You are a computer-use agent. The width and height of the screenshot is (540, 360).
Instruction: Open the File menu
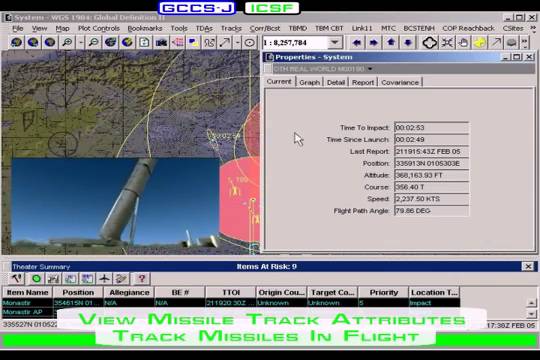(18, 28)
